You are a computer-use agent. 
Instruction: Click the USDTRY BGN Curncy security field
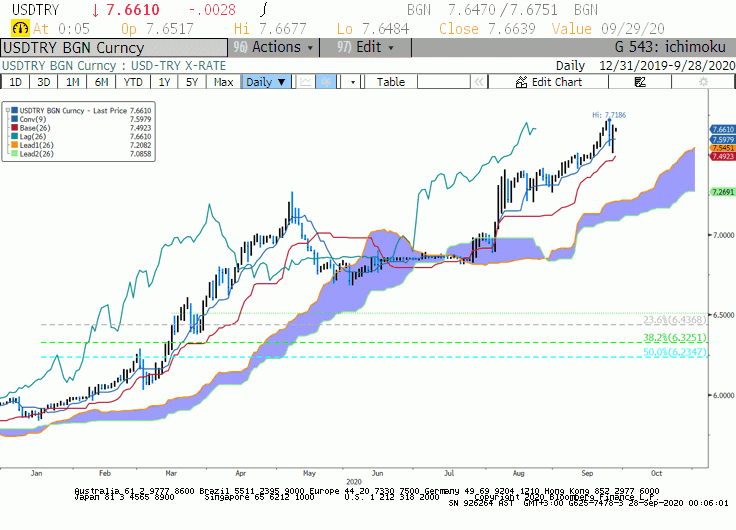(x=114, y=48)
